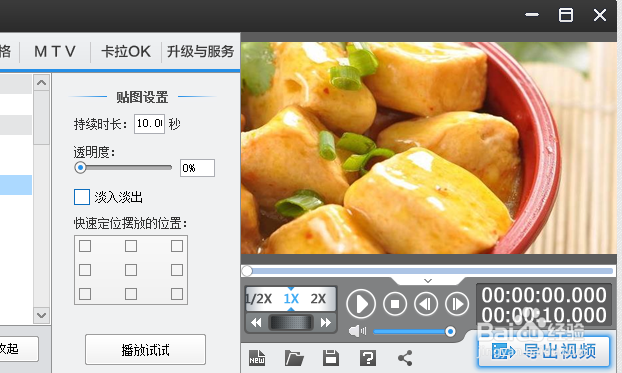Click the preview progress bar handle

pos(247,271)
